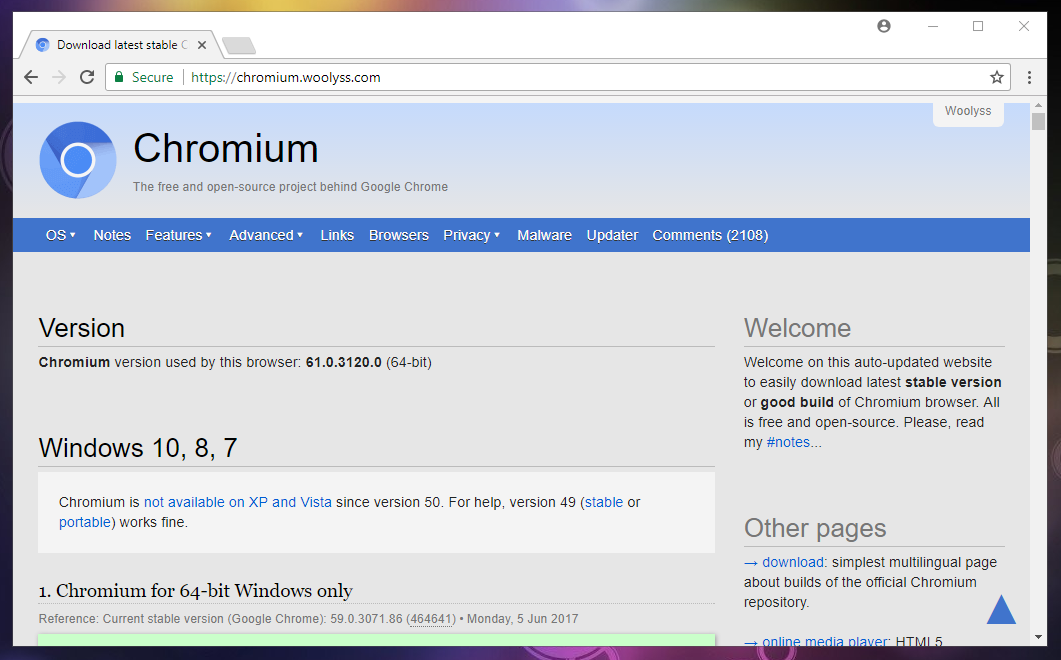Select the Download latest stable tab
Screen dimensions: 1061x660
tap(121, 45)
